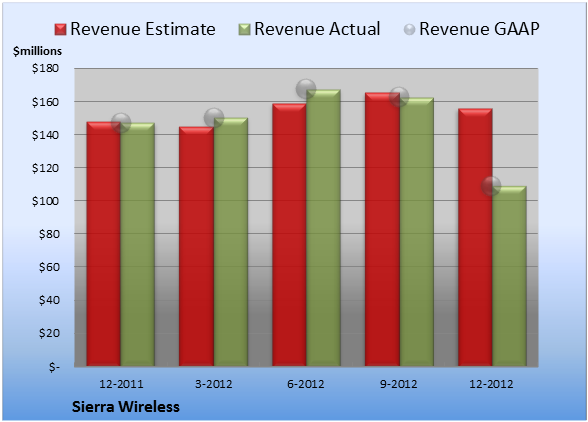
Task: Select the 'Revenue GAAP' legend label
Action: pos(480,29)
